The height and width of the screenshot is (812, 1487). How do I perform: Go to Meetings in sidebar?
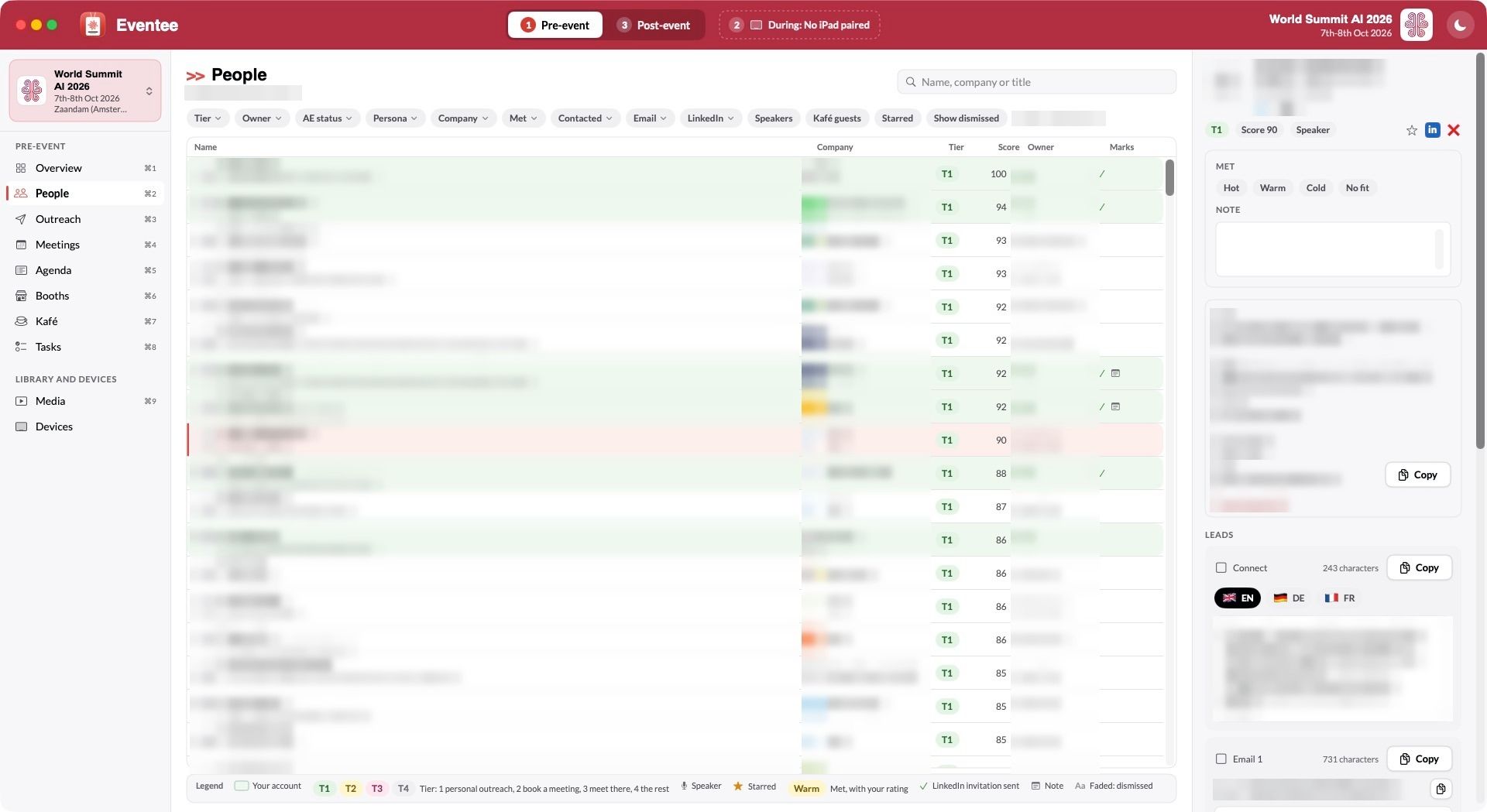(x=85, y=245)
